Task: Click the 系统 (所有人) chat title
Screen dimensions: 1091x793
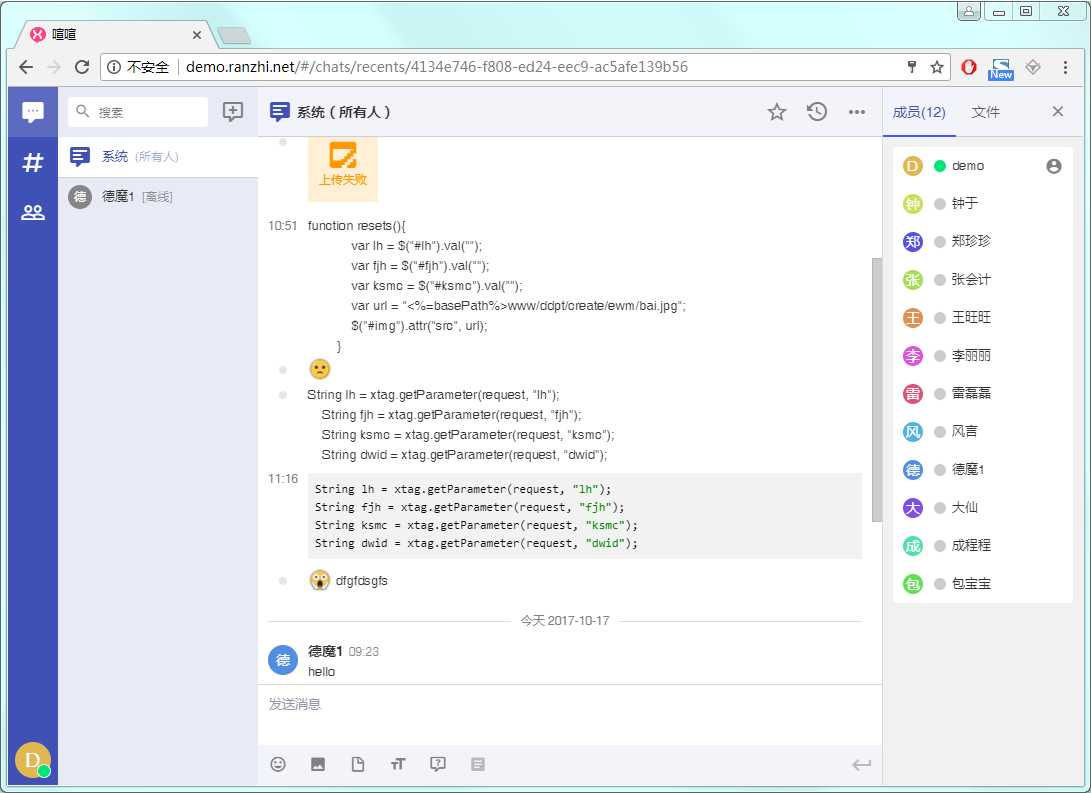Action: 343,112
